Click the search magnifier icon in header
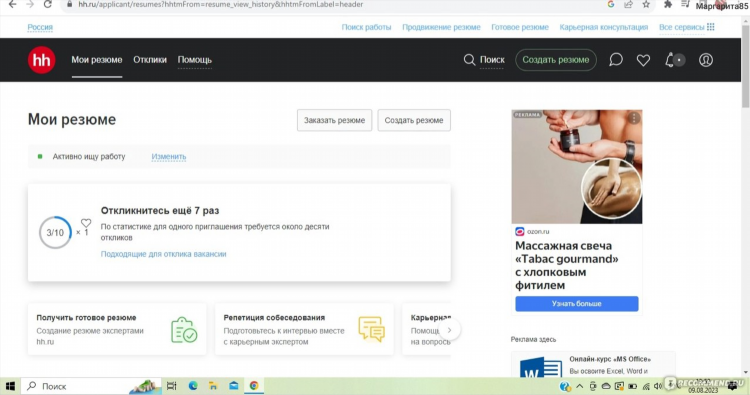The width and height of the screenshot is (750, 395). pos(469,60)
